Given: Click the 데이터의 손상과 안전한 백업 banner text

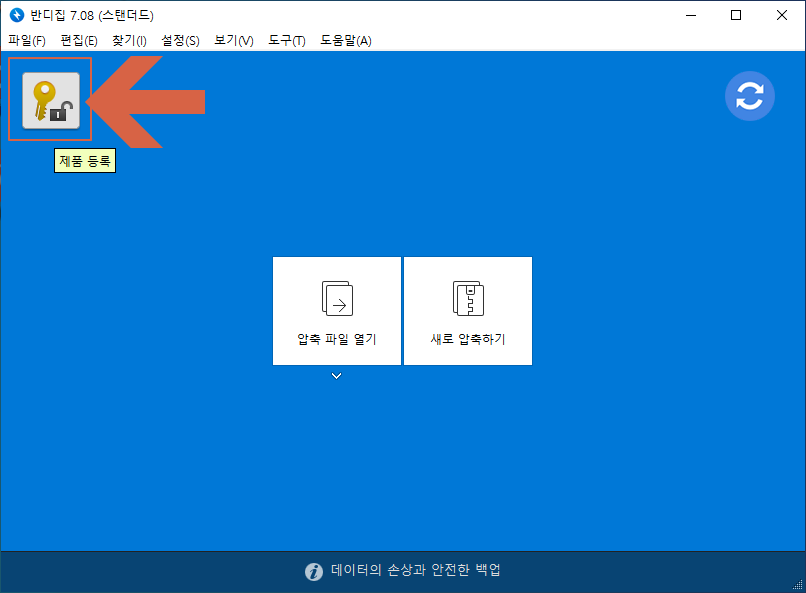Looking at the screenshot, I should click(x=415, y=570).
